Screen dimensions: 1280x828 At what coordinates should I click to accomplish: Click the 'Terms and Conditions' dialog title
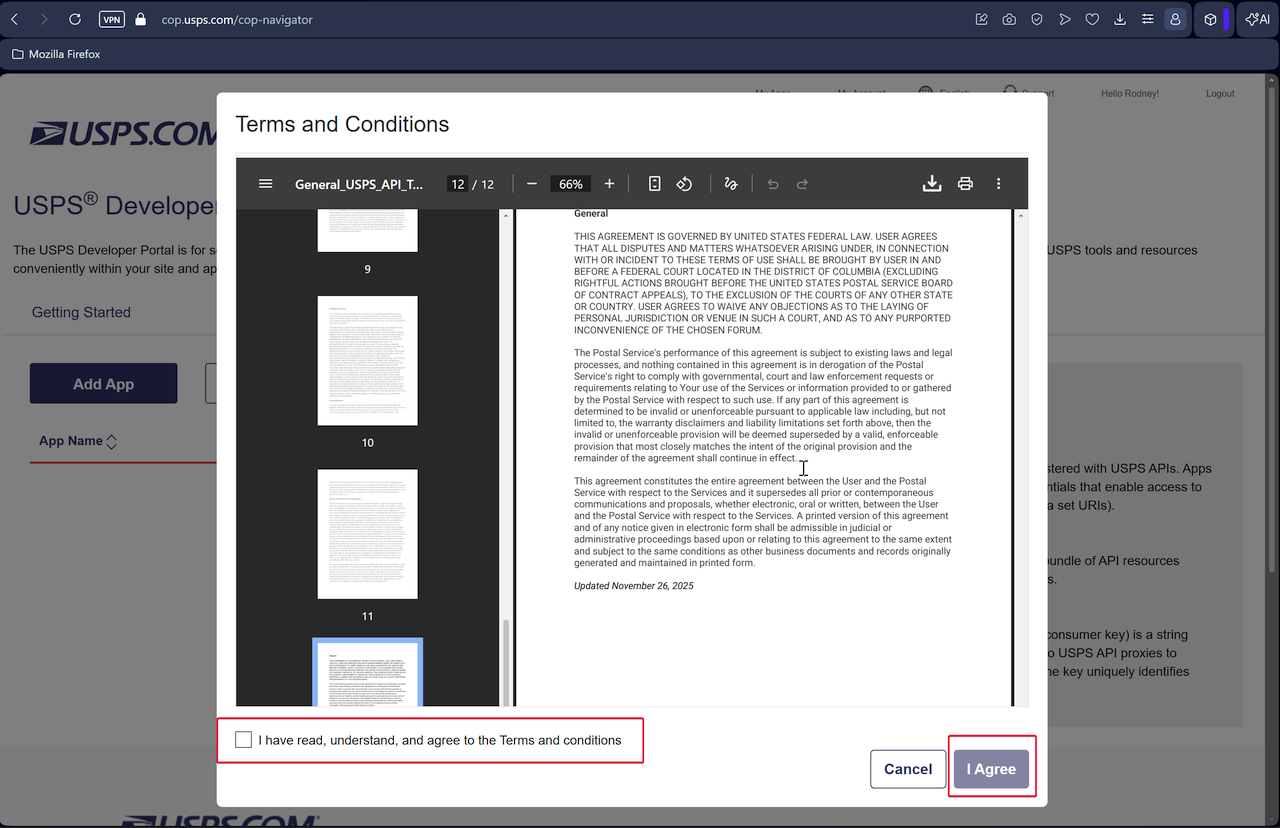tap(342, 124)
